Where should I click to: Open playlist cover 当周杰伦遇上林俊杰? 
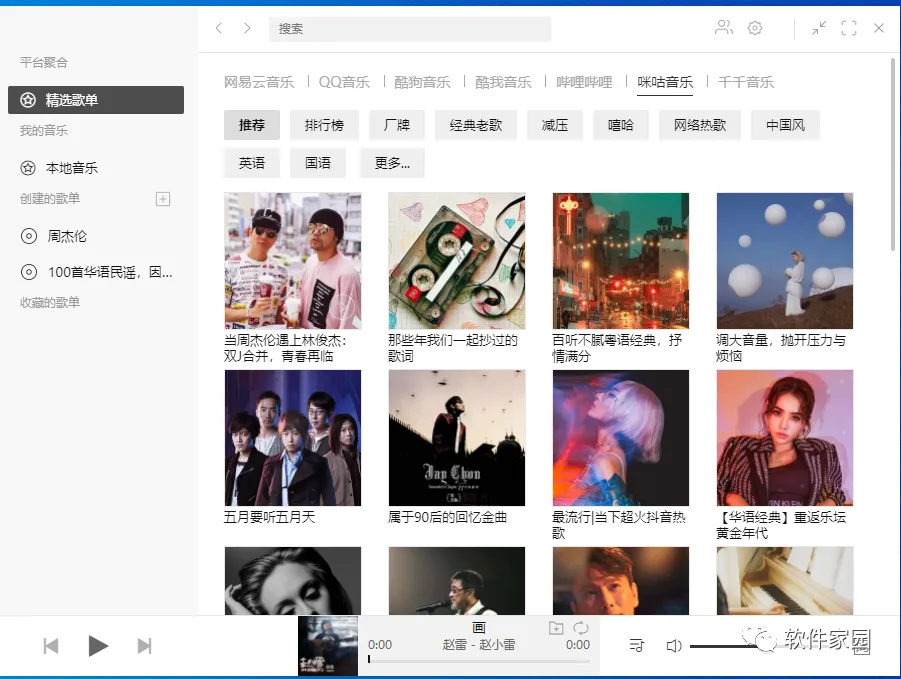coord(293,261)
